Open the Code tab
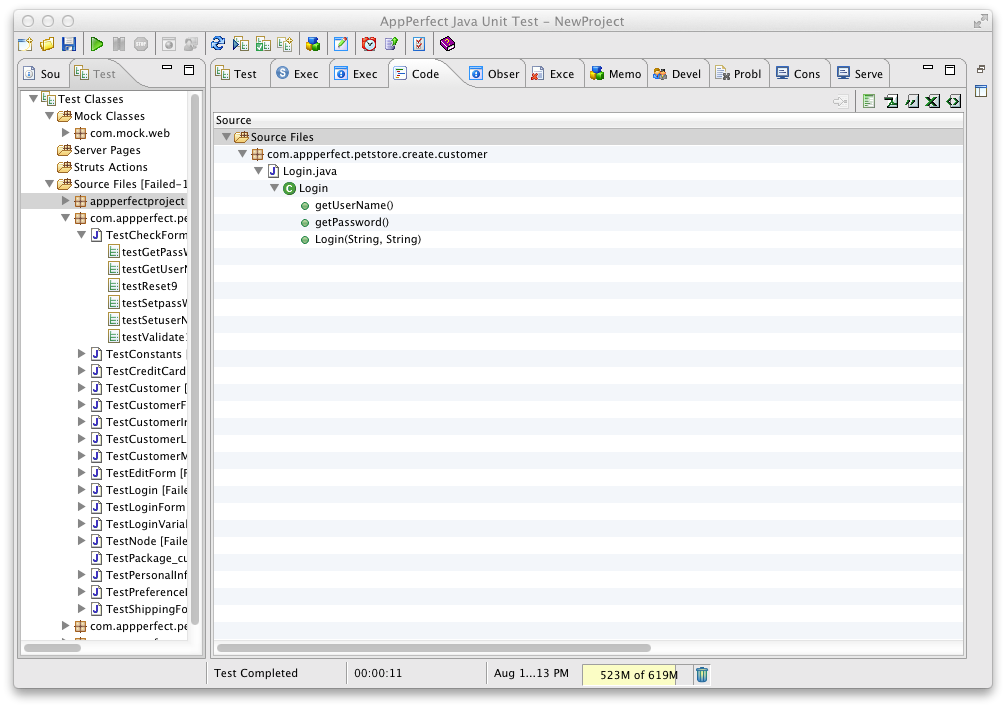The width and height of the screenshot is (1006, 708). pyautogui.click(x=418, y=74)
